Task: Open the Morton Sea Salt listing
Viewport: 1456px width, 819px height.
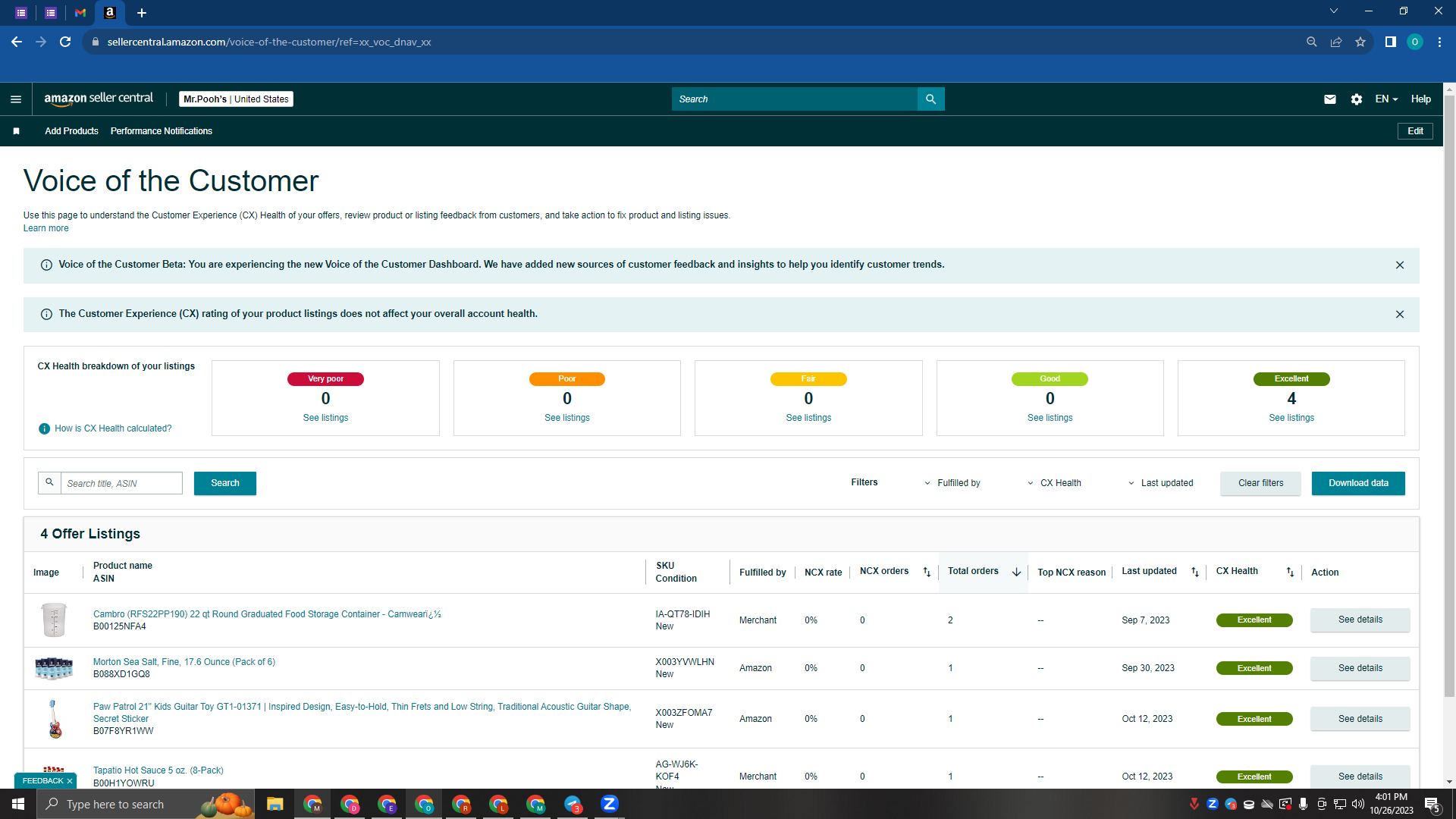Action: click(x=184, y=662)
